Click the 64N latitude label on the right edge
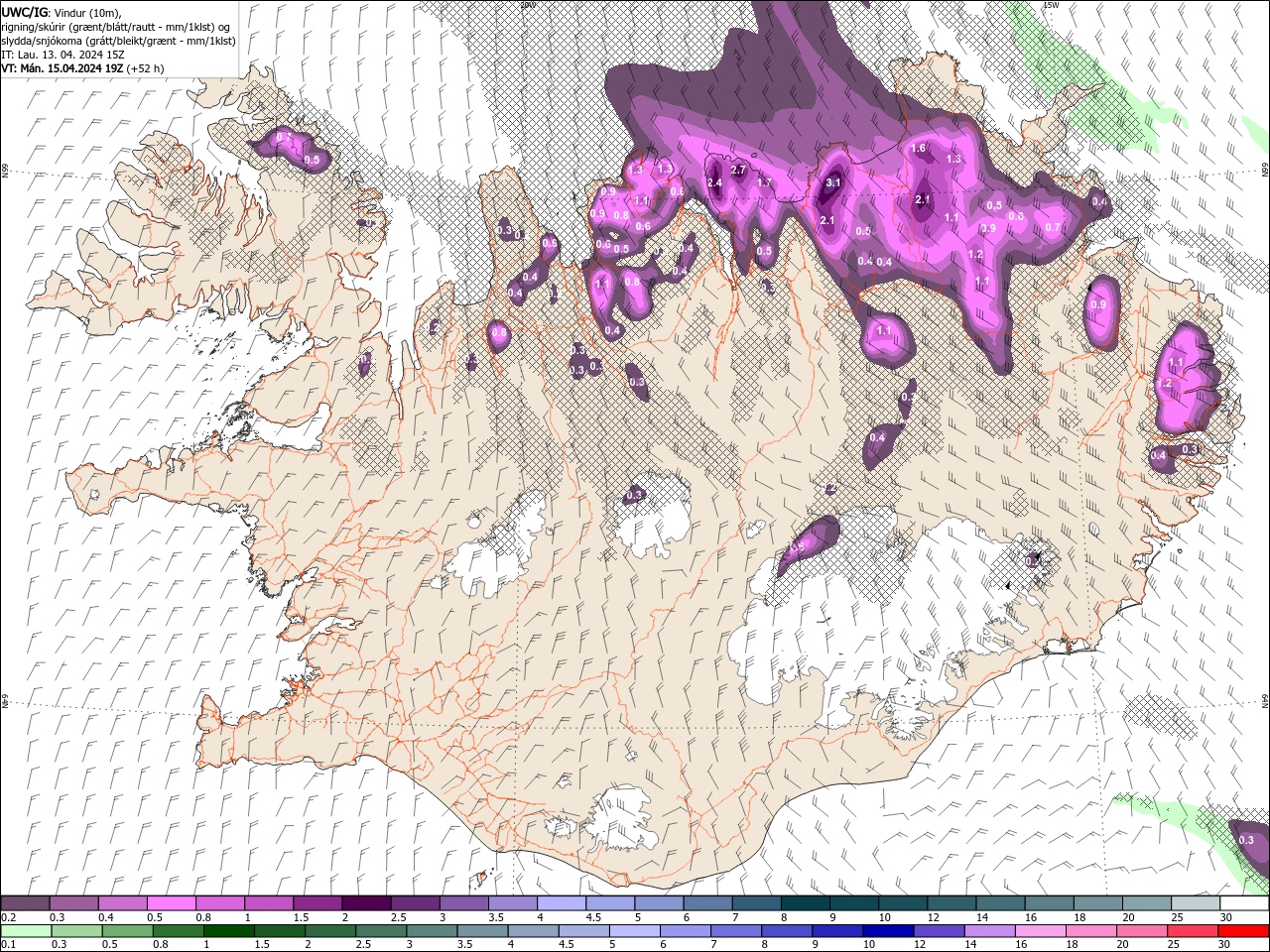The image size is (1270, 952). pyautogui.click(x=1265, y=700)
